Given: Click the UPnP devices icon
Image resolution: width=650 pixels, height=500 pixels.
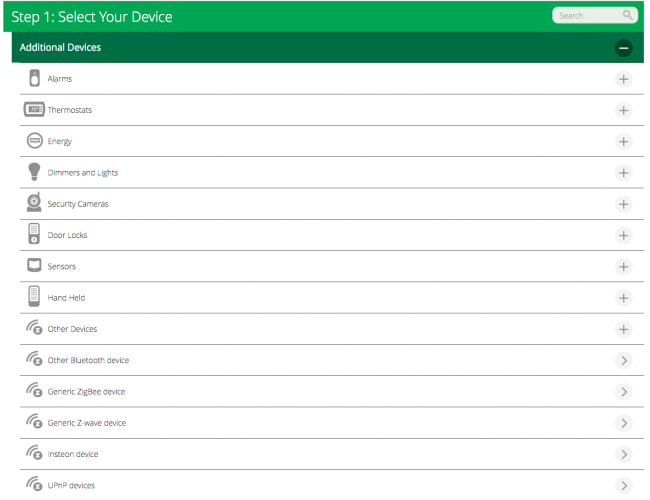Looking at the screenshot, I should tap(34, 484).
